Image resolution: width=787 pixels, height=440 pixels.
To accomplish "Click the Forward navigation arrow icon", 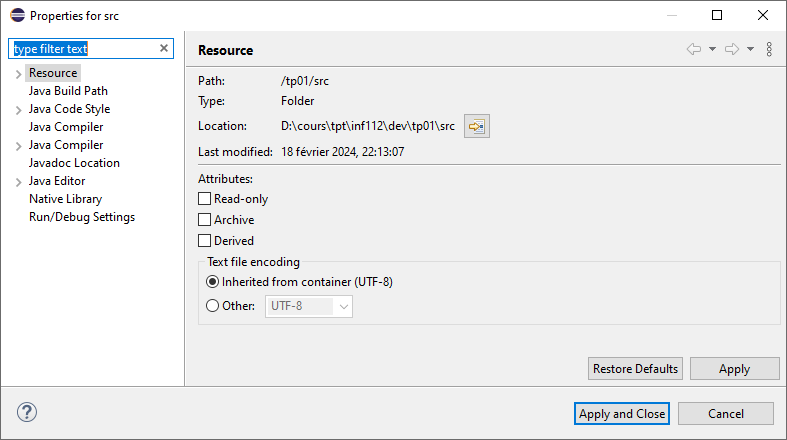I will click(x=731, y=49).
